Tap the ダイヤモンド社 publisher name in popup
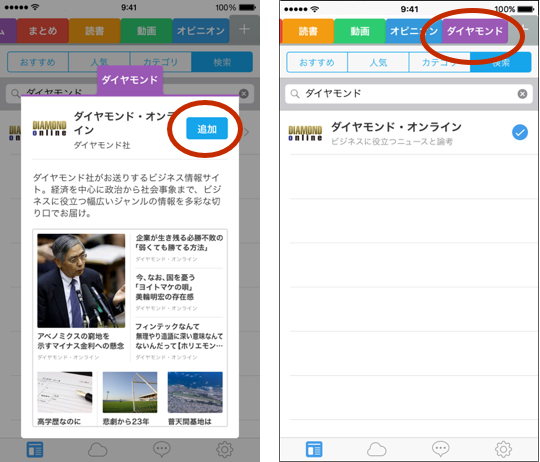This screenshot has width=540, height=462. pos(102,145)
